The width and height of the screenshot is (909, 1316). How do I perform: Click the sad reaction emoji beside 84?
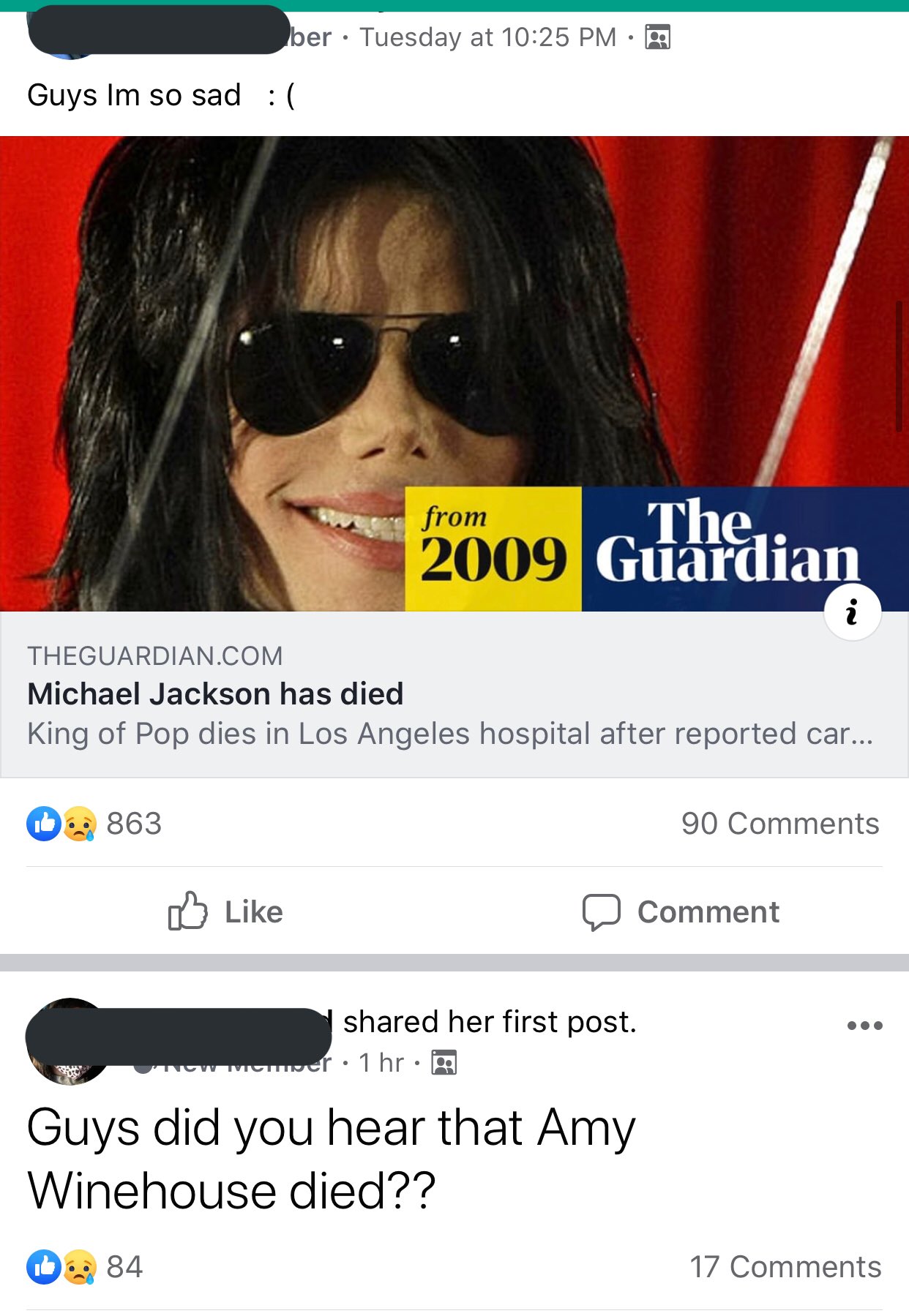pyautogui.click(x=80, y=1267)
